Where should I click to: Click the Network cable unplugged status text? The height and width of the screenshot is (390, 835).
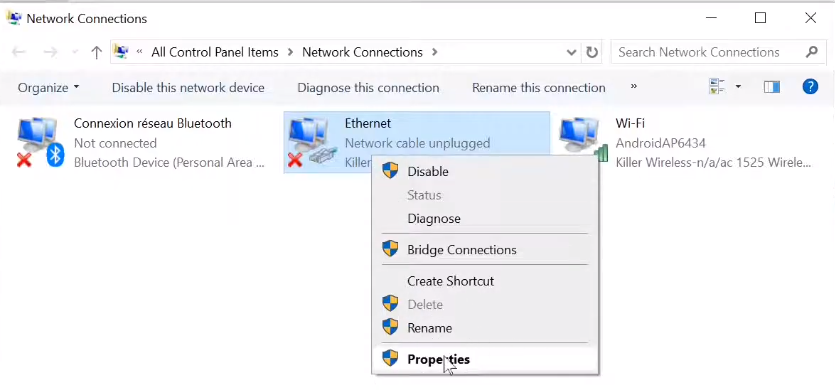click(418, 143)
